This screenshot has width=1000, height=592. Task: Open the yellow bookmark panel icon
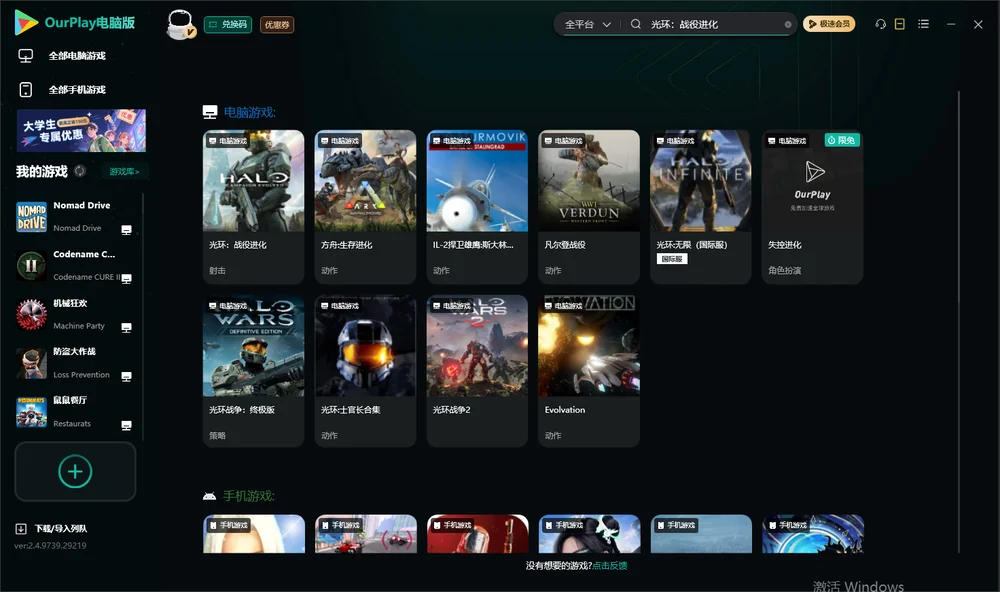tap(900, 24)
